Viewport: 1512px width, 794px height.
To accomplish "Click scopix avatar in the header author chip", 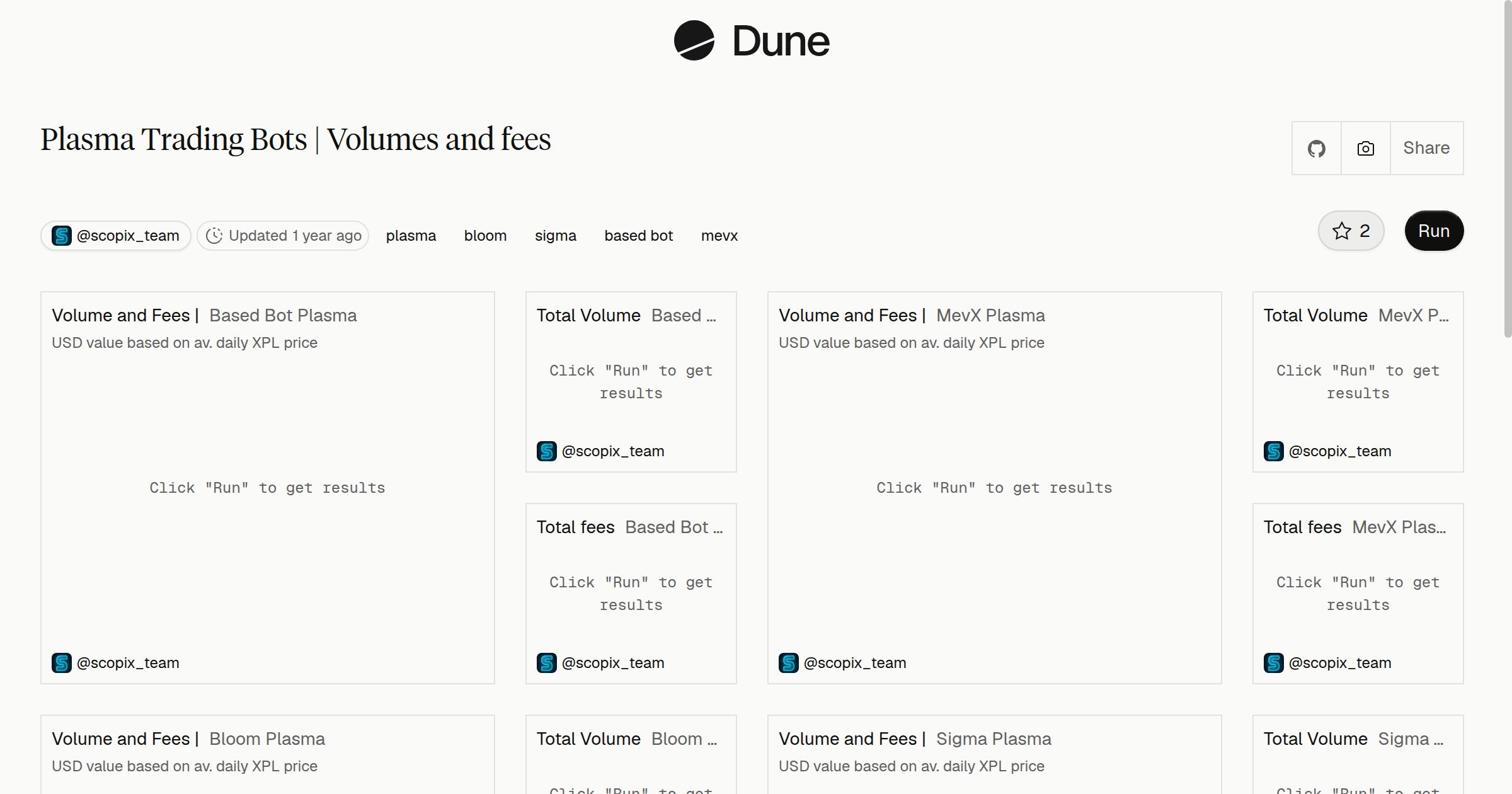I will click(62, 236).
